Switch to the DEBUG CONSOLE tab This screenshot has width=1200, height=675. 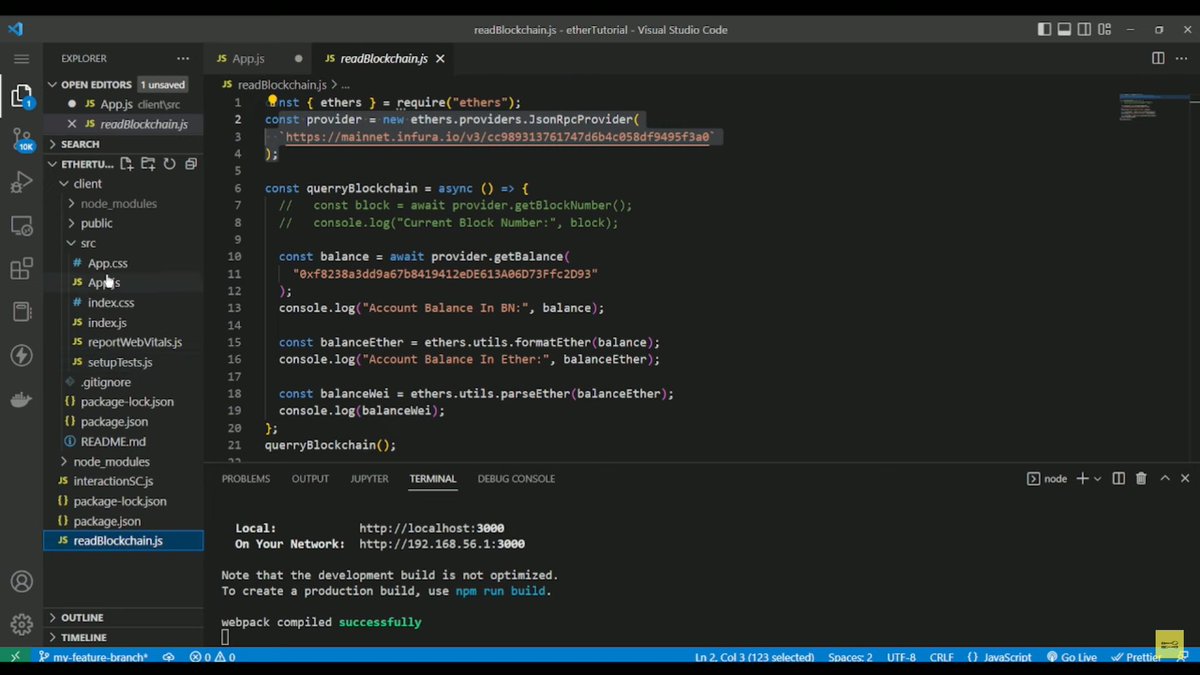point(516,479)
